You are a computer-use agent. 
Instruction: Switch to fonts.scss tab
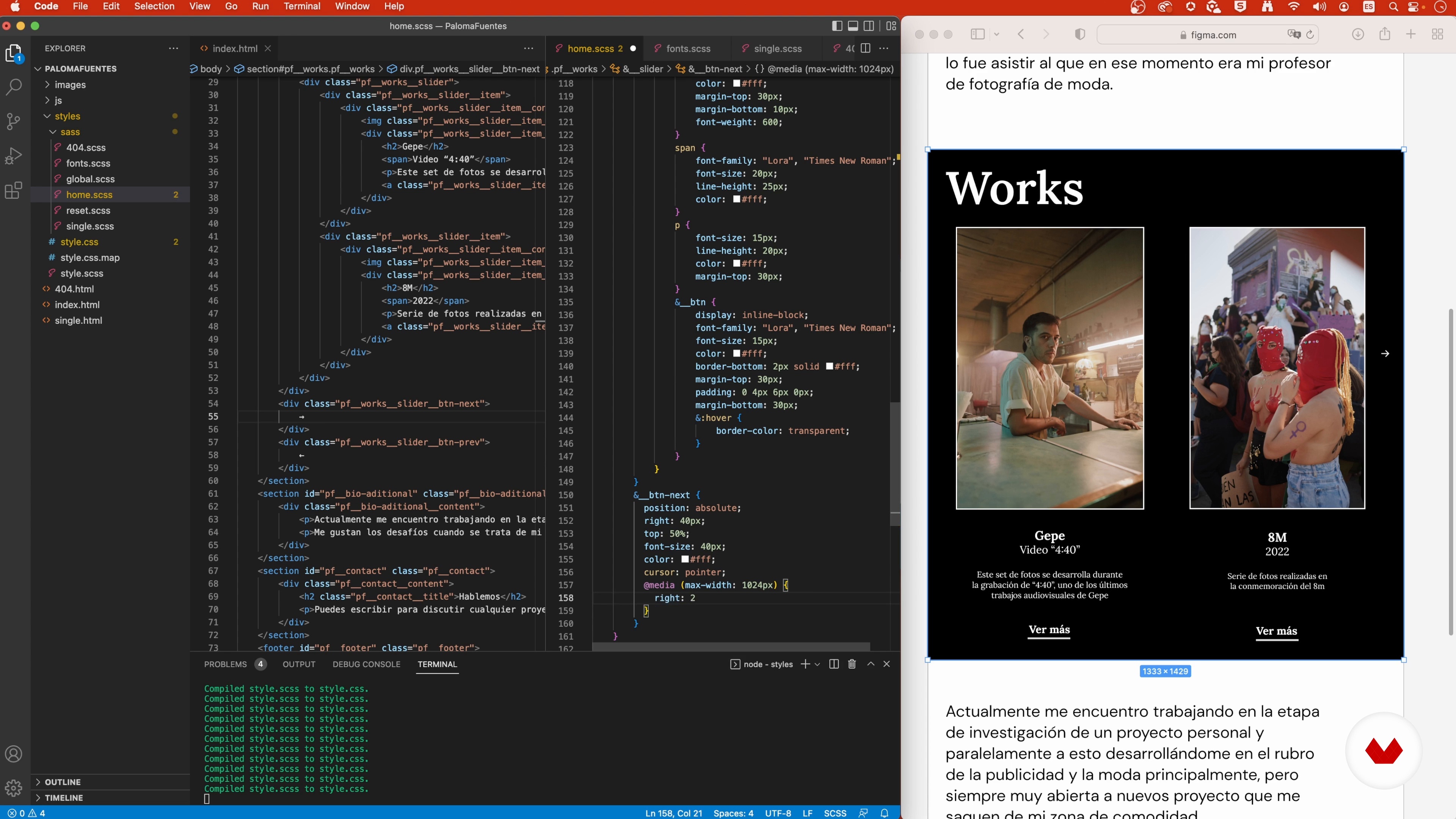(x=688, y=49)
